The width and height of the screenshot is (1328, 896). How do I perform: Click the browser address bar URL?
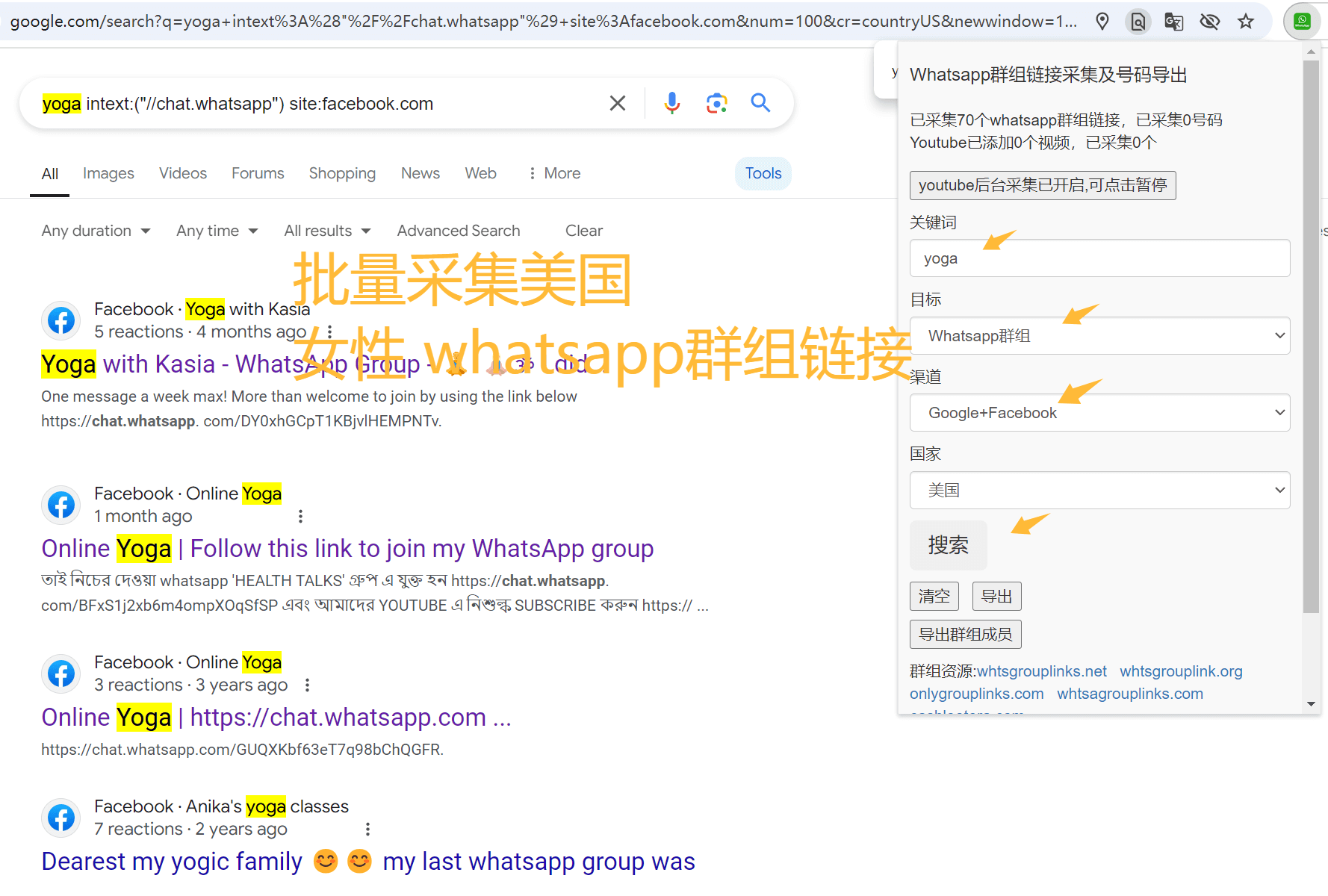pyautogui.click(x=544, y=22)
